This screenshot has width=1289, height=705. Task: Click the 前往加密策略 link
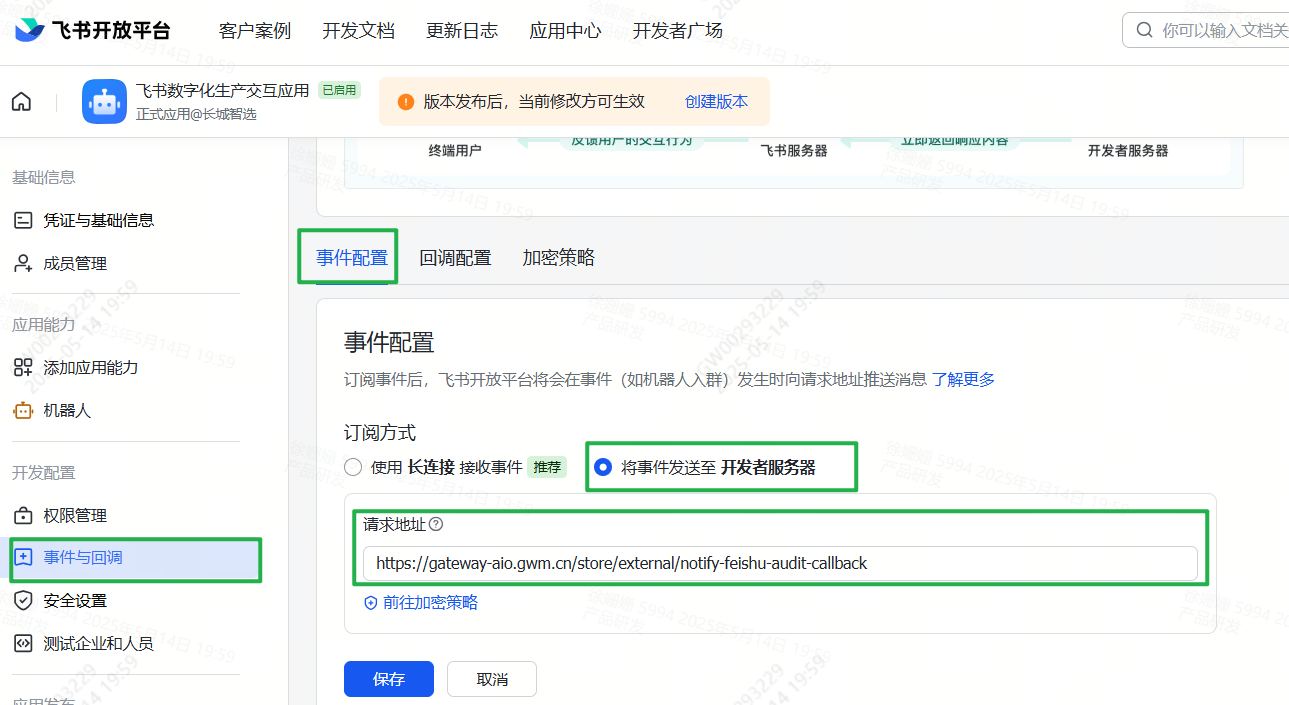click(x=430, y=602)
